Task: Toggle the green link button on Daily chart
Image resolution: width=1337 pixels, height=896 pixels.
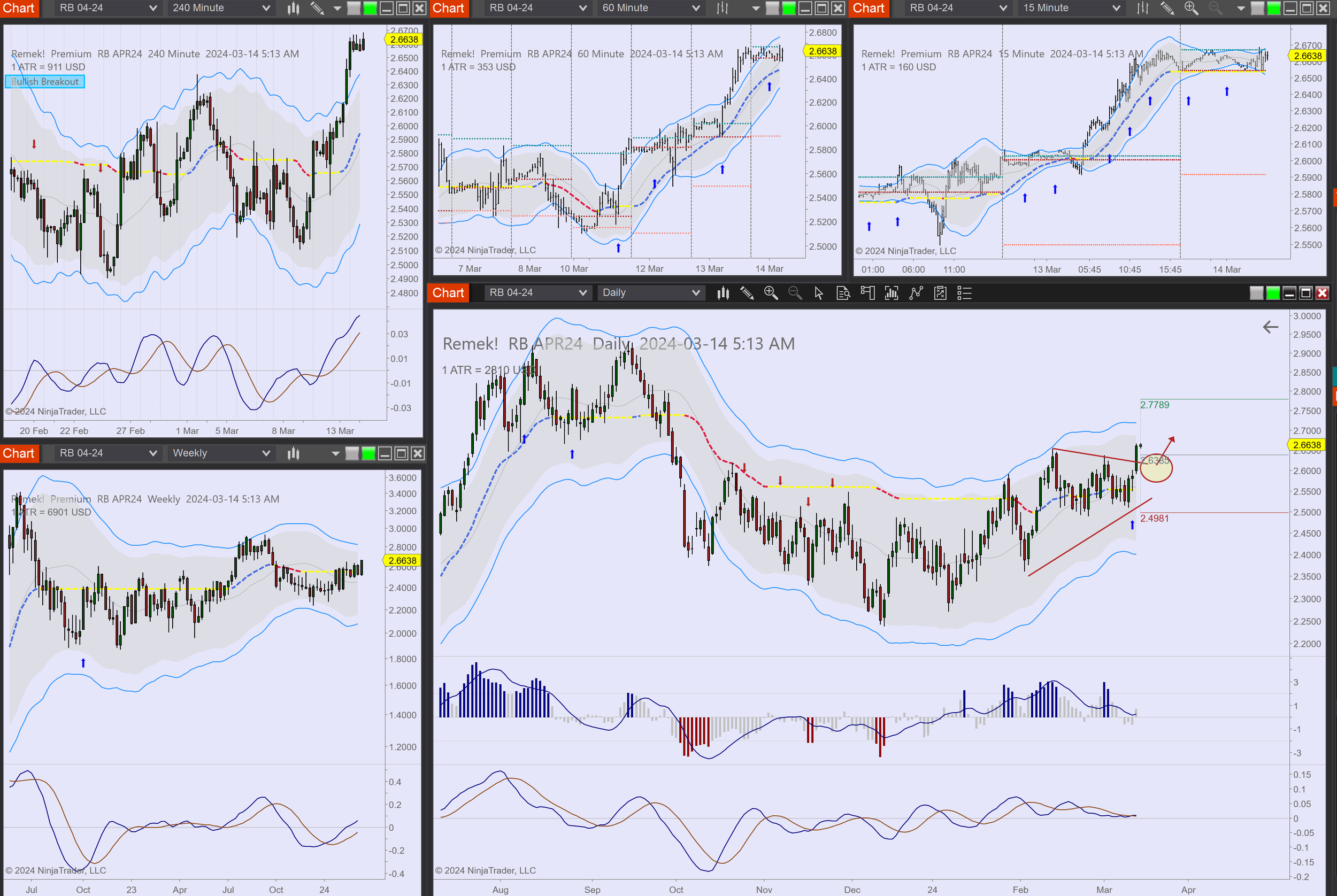Action: [1272, 293]
